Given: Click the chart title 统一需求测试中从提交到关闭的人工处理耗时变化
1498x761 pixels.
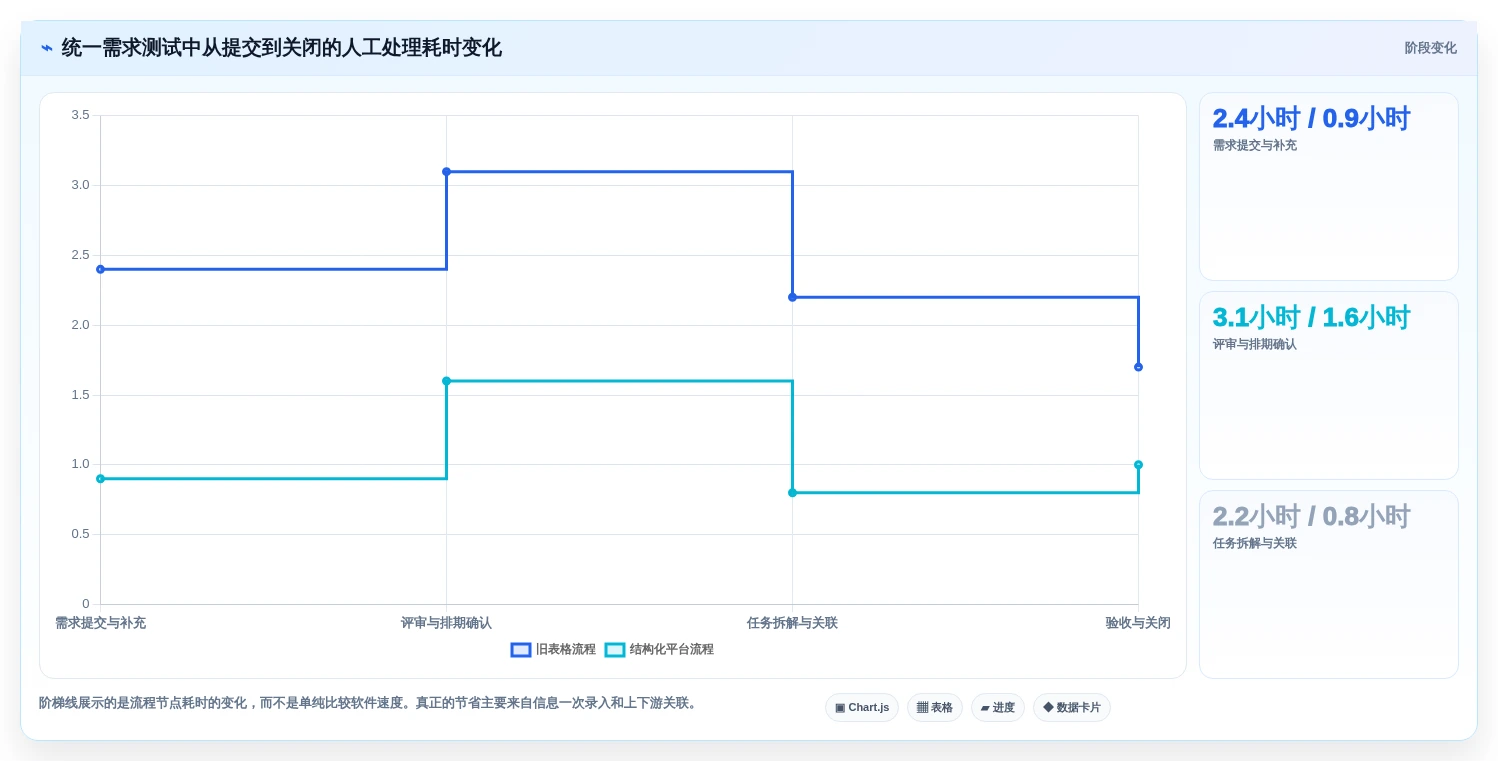Looking at the screenshot, I should coord(282,48).
